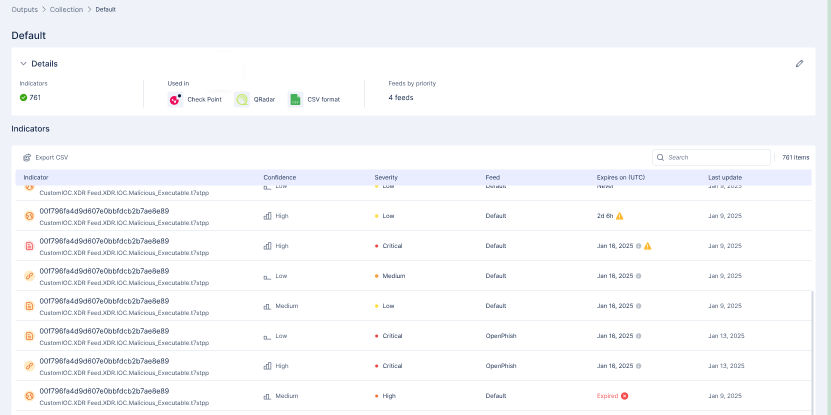This screenshot has width=831, height=415.
Task: Click the confidence bars icon in the Expired row
Action: point(268,396)
